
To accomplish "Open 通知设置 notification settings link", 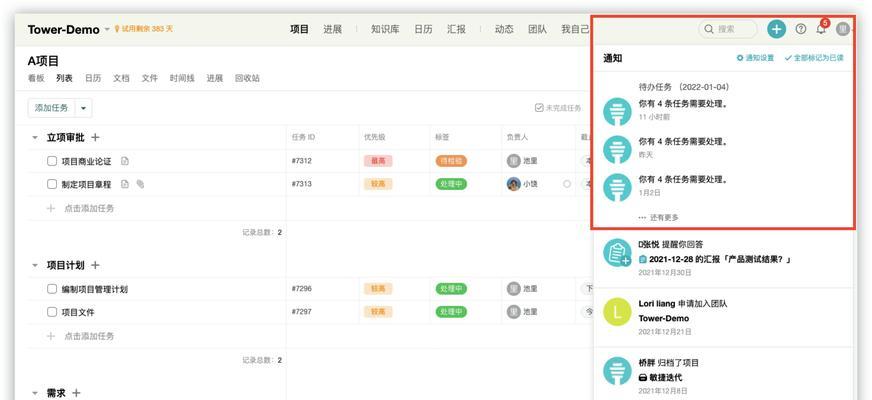I will click(755, 58).
